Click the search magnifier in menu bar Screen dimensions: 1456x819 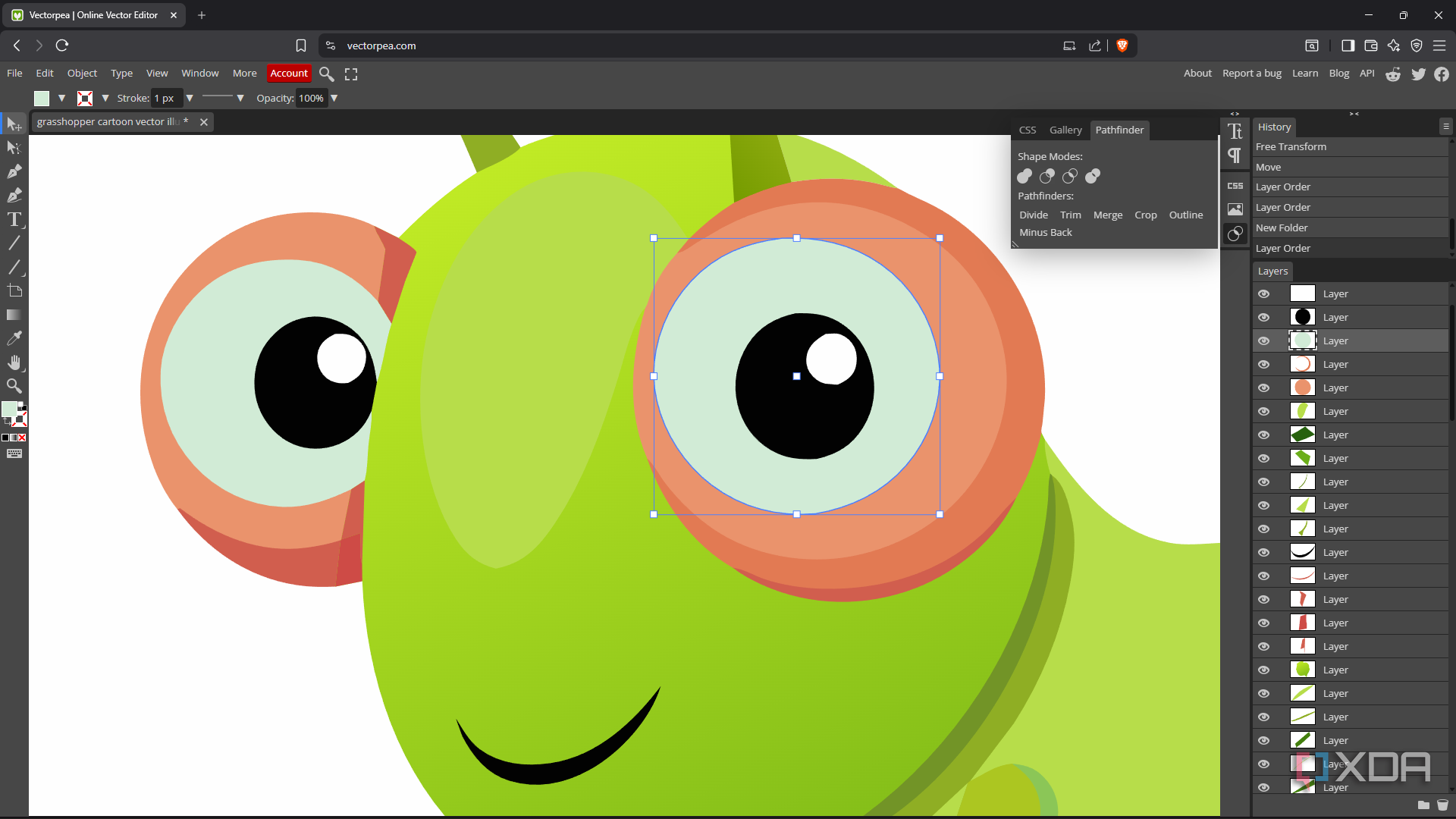coord(327,74)
